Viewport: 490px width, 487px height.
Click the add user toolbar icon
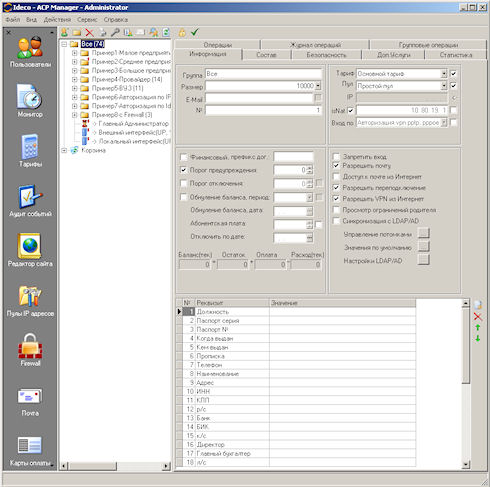tap(64, 32)
